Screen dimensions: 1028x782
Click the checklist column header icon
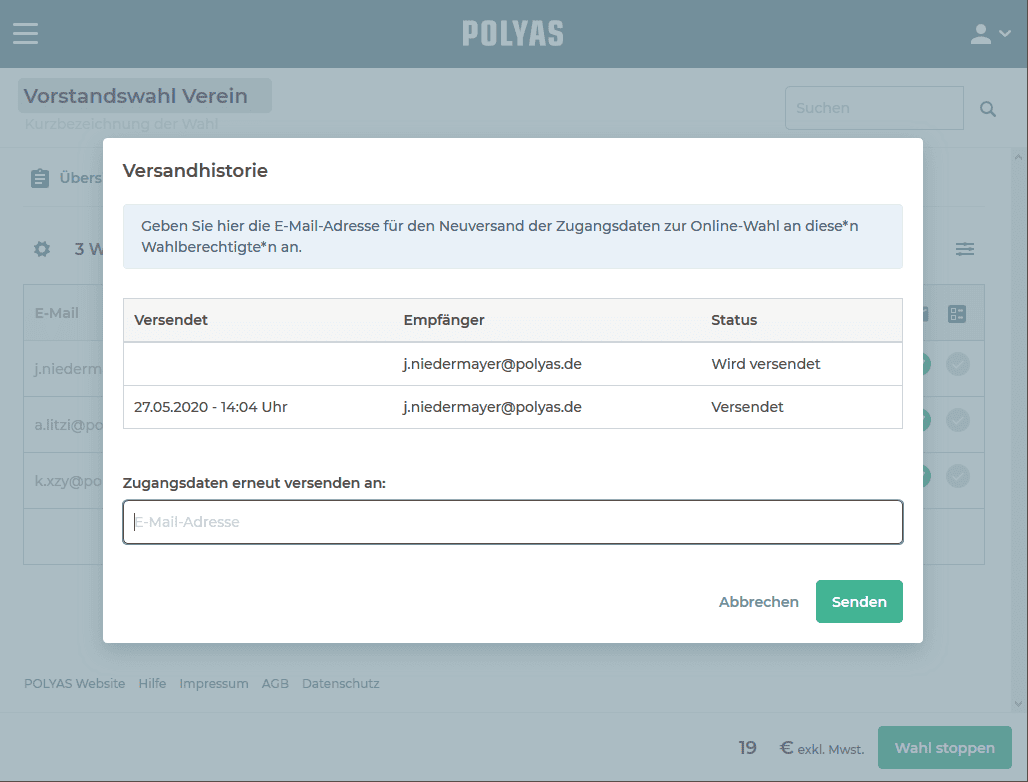[957, 314]
